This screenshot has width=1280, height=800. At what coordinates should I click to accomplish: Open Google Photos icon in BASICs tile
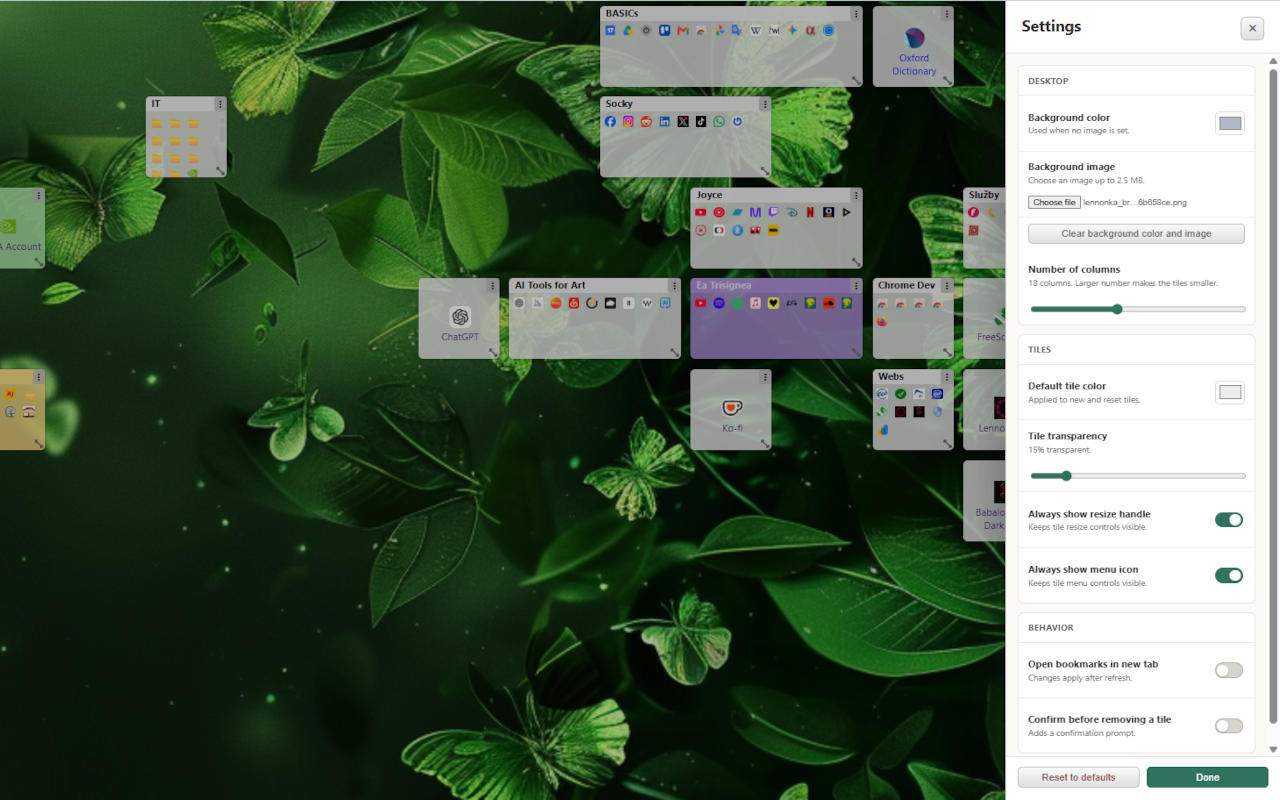[x=719, y=31]
